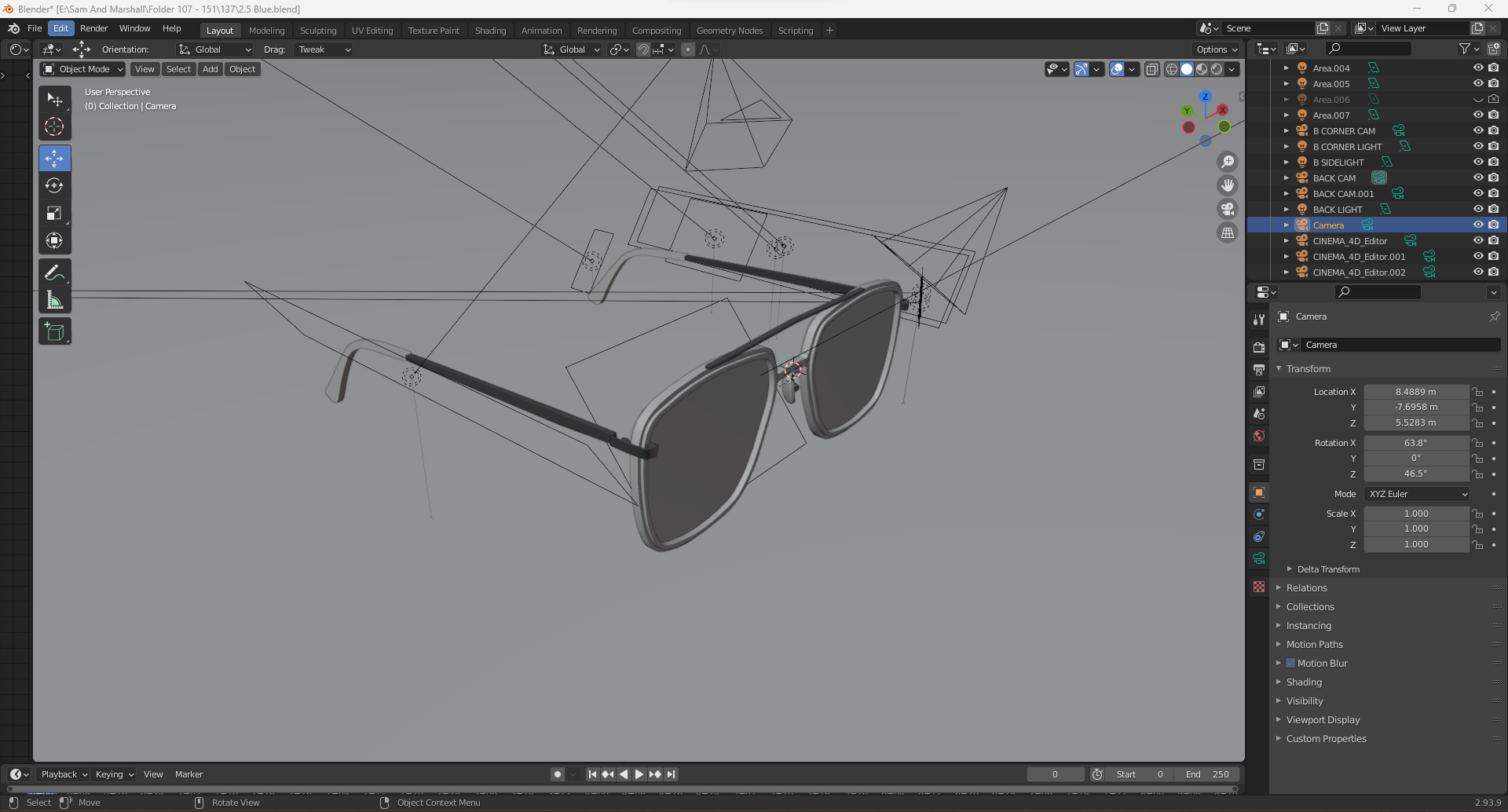The image size is (1508, 812).
Task: Open the Playback popover
Action: (64, 774)
